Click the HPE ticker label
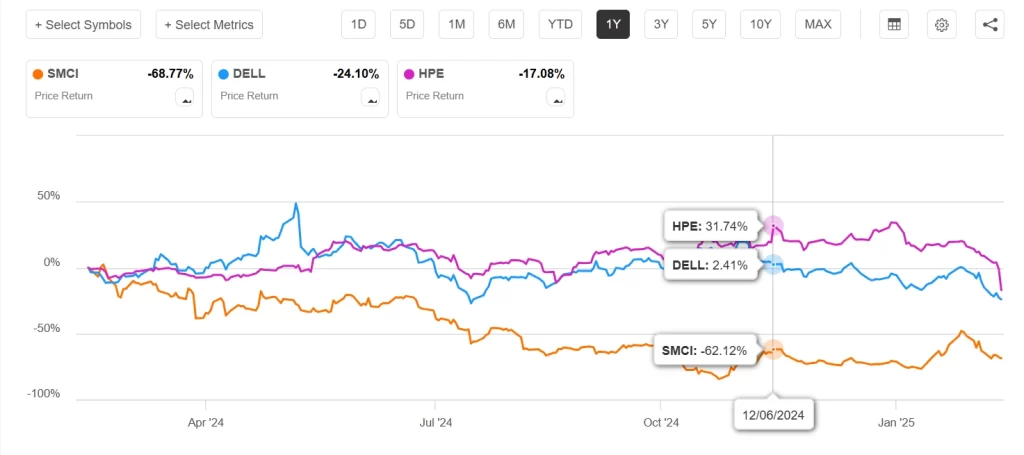 pos(431,74)
